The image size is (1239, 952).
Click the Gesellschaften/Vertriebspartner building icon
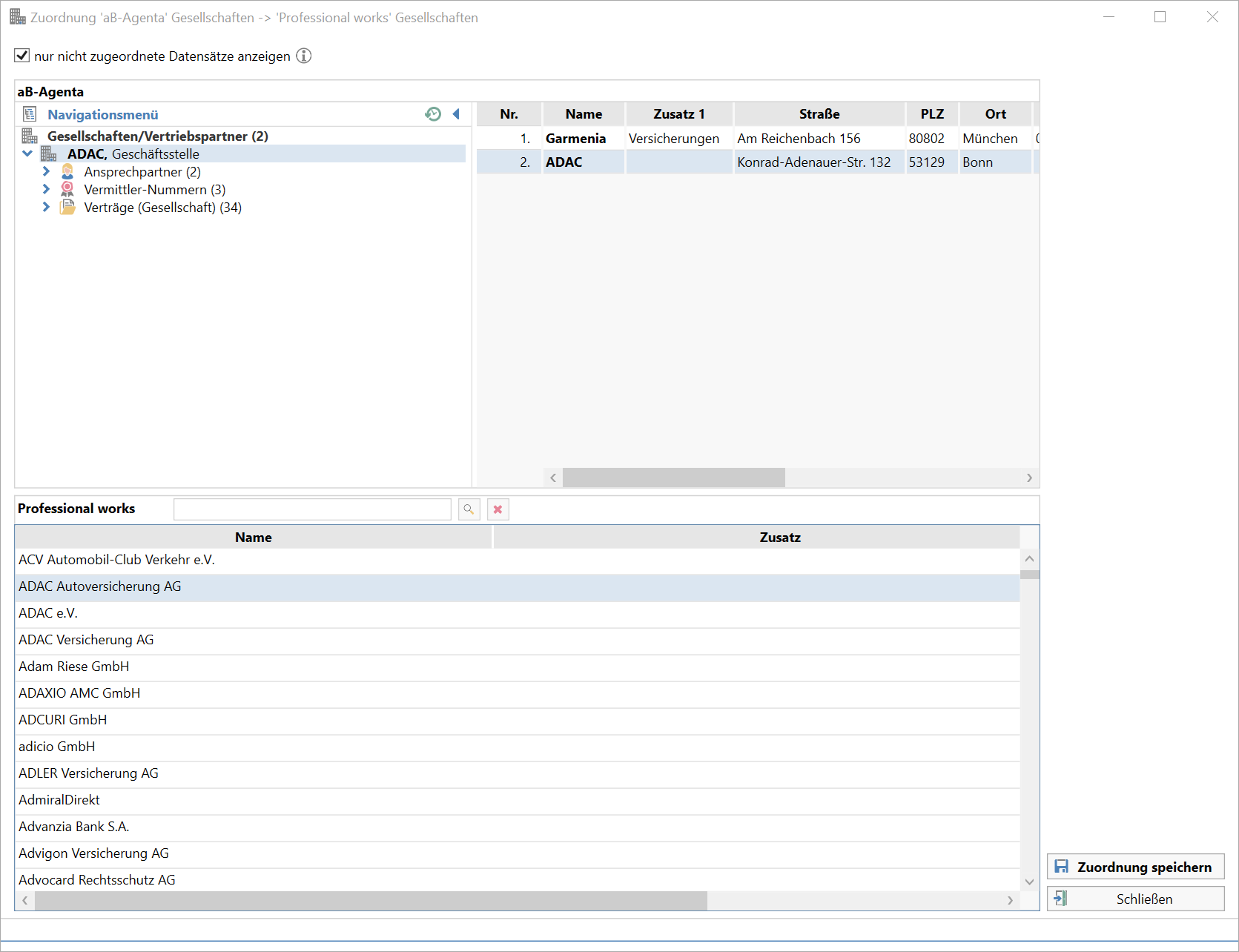(x=30, y=136)
